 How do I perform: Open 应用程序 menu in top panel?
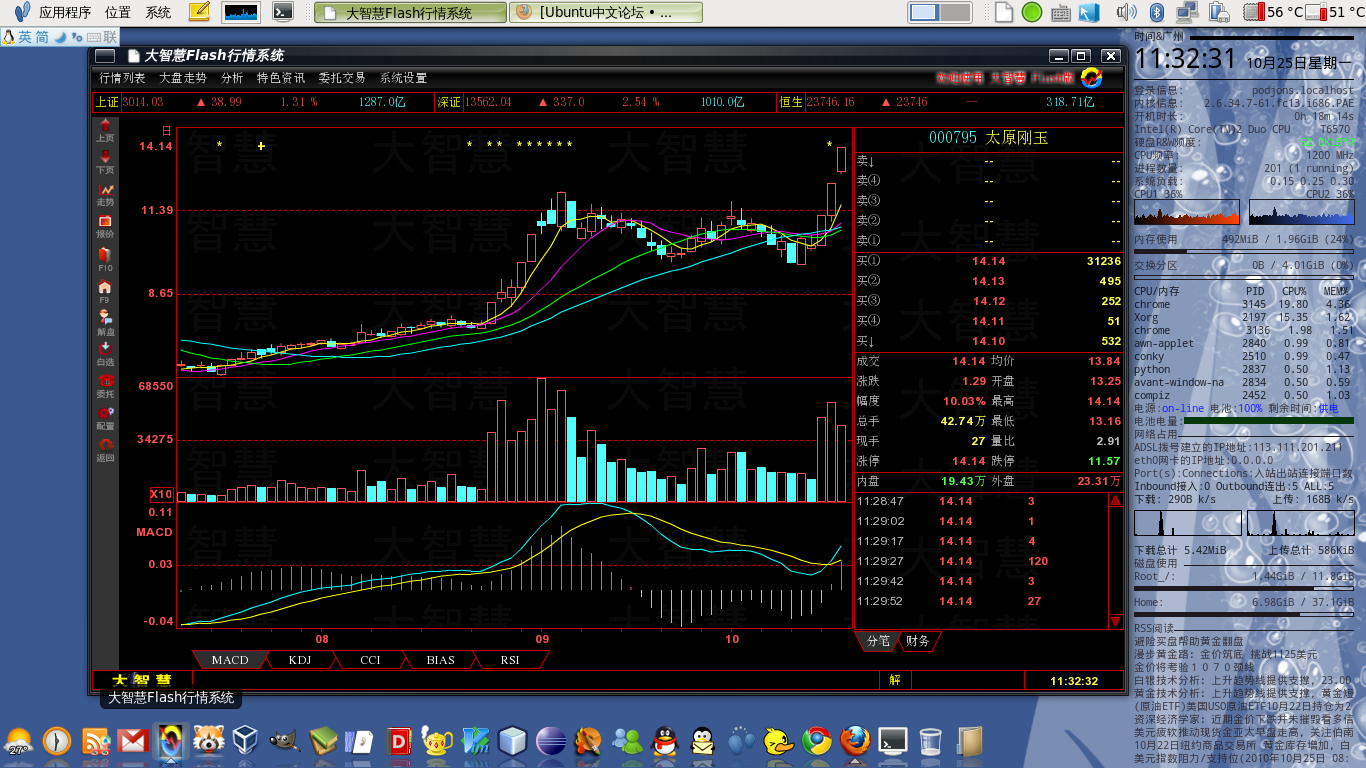[65, 12]
